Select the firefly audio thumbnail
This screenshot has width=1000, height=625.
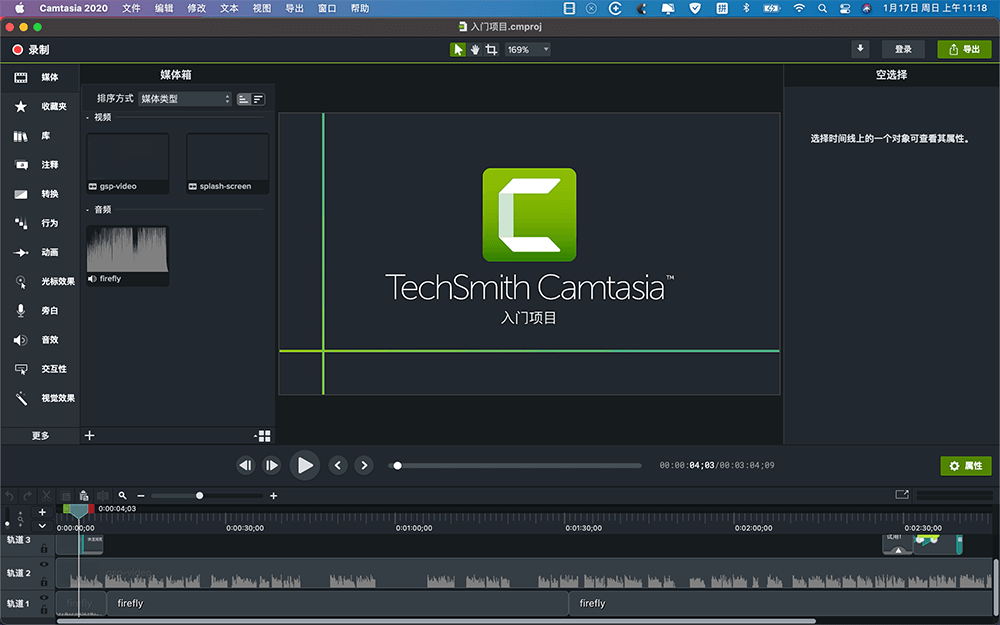[x=128, y=255]
